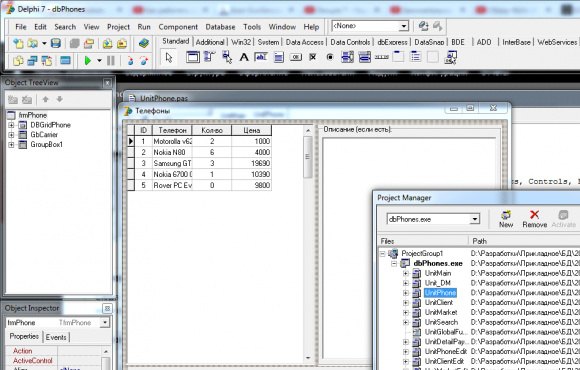
Task: Select the Label component icon
Action: (244, 57)
